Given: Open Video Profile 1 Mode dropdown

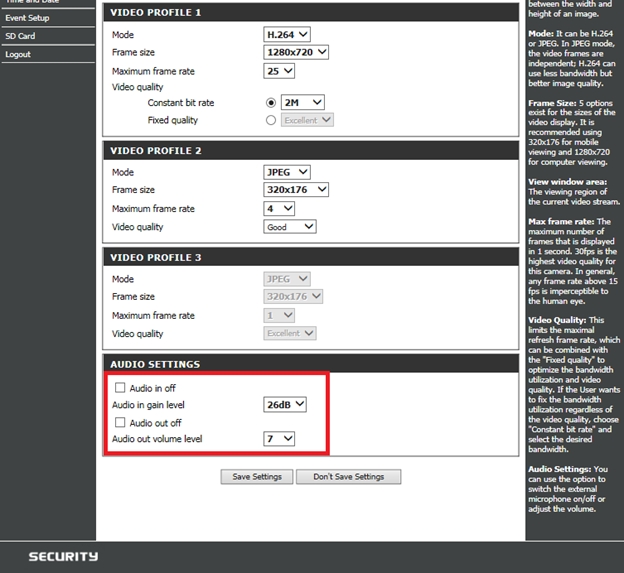Looking at the screenshot, I should tap(288, 35).
